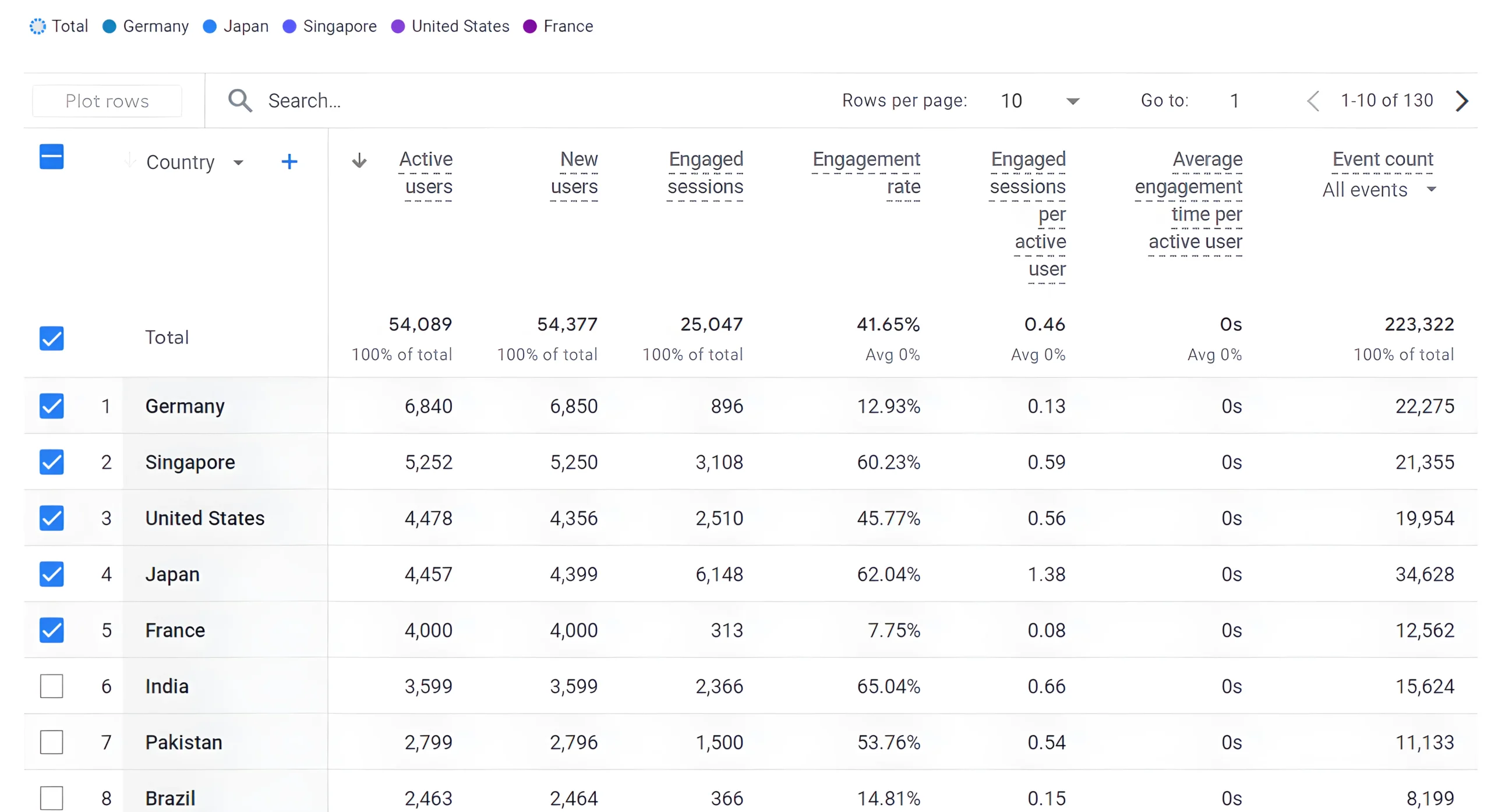Go to previous page with left chevron
Screen dimensions: 1491x812
point(1312,101)
